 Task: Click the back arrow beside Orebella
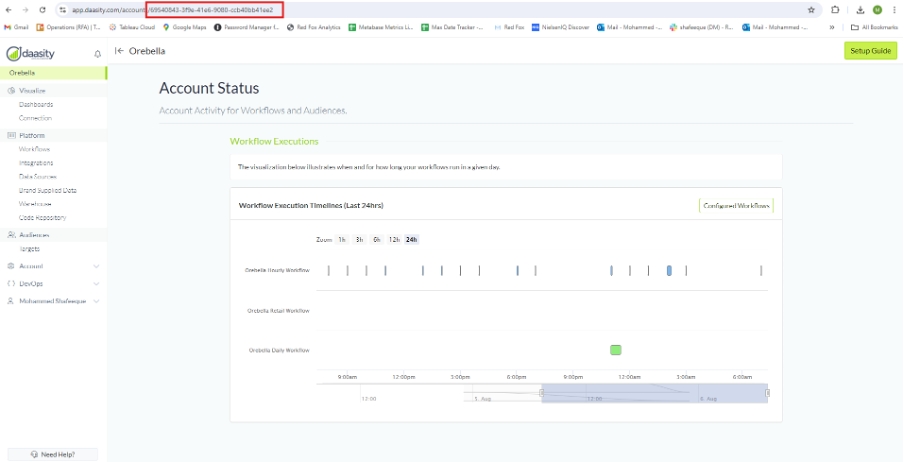point(119,51)
